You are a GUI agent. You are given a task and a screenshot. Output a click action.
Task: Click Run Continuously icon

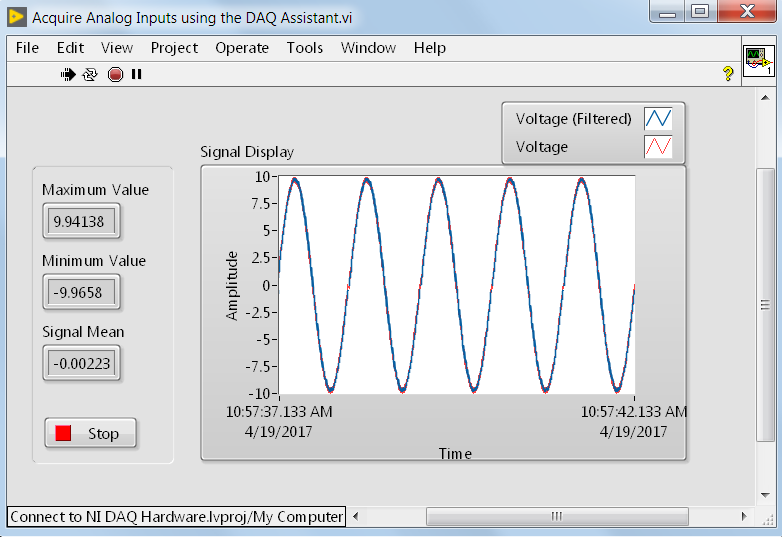[90, 74]
